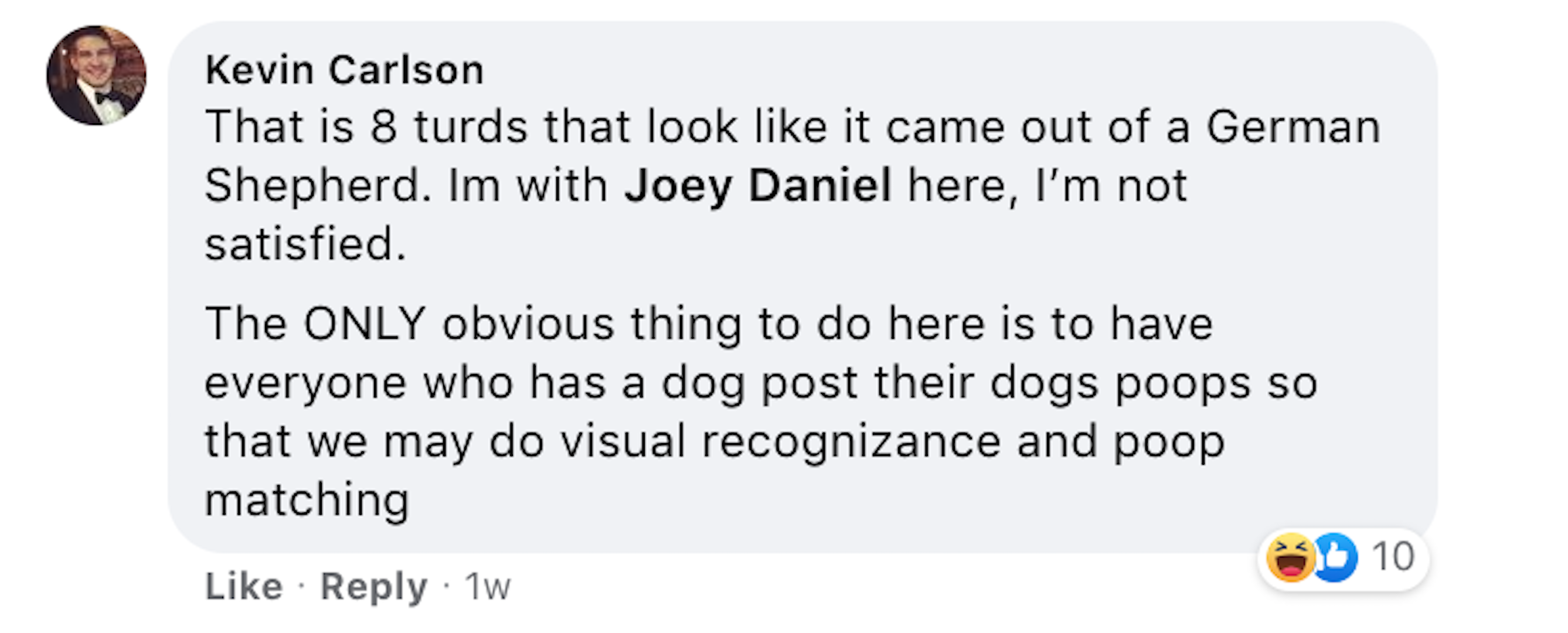Open Kevin Carlson's profile picture
The width and height of the screenshot is (1568, 633).
coord(96,76)
